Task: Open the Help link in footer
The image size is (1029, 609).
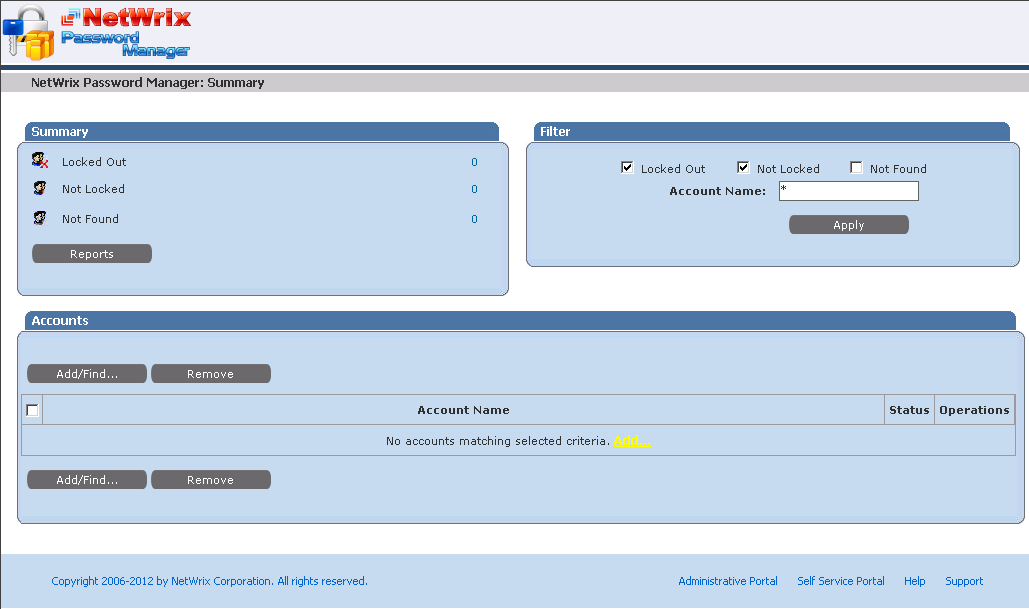Action: [915, 581]
